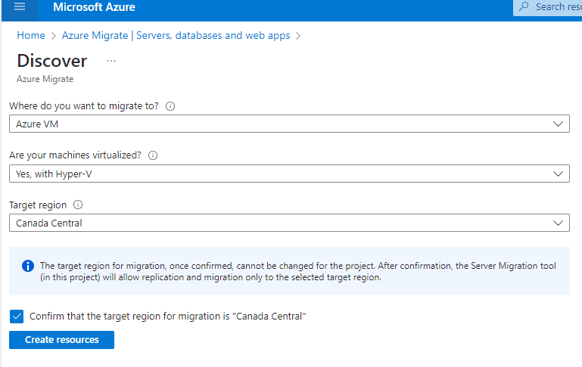
Task: Click the target region notice message text
Action: coord(298,272)
